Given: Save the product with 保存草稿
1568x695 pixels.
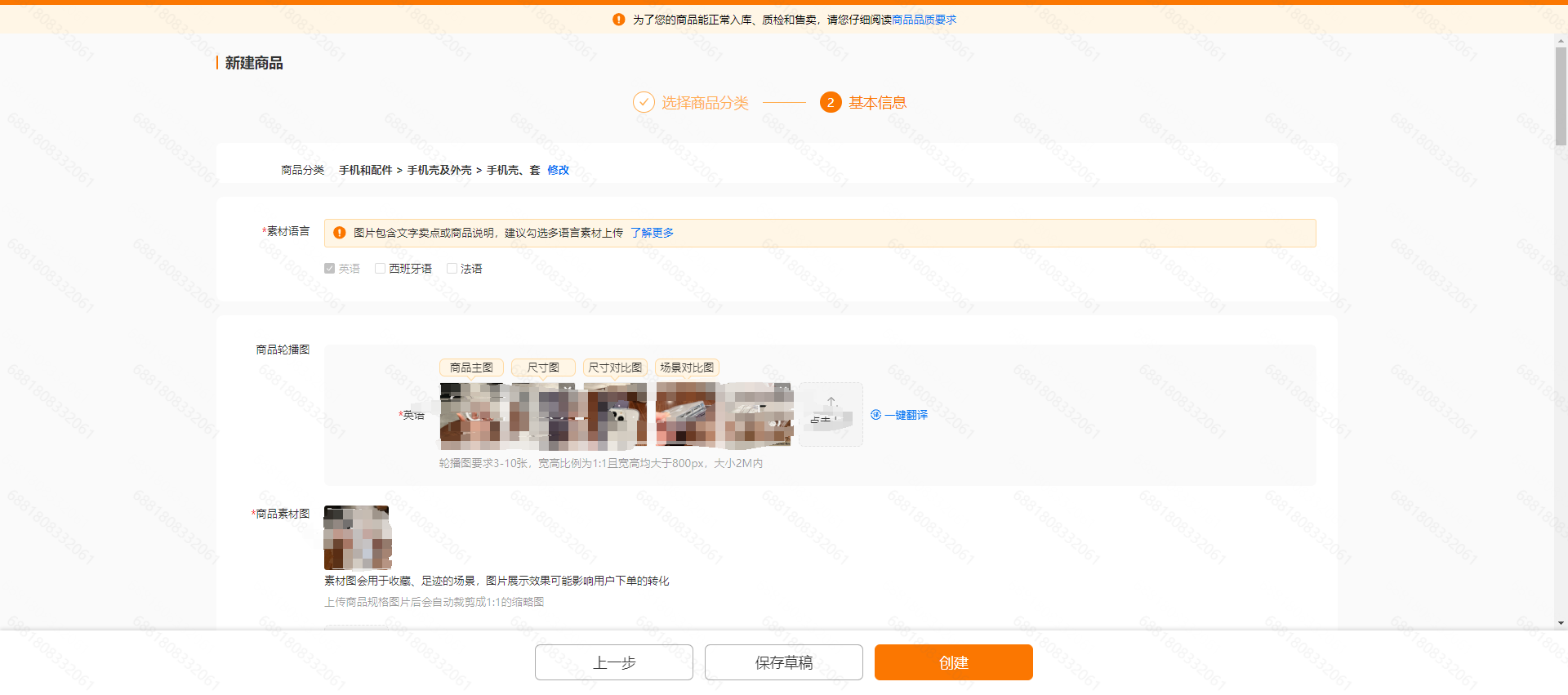Looking at the screenshot, I should pyautogui.click(x=783, y=662).
